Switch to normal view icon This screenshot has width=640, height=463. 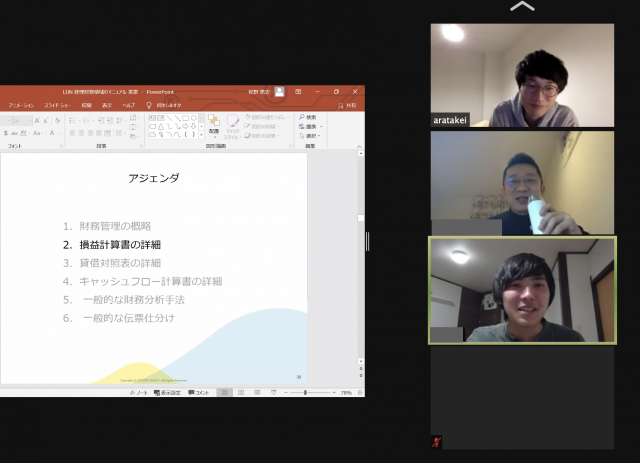(224, 392)
